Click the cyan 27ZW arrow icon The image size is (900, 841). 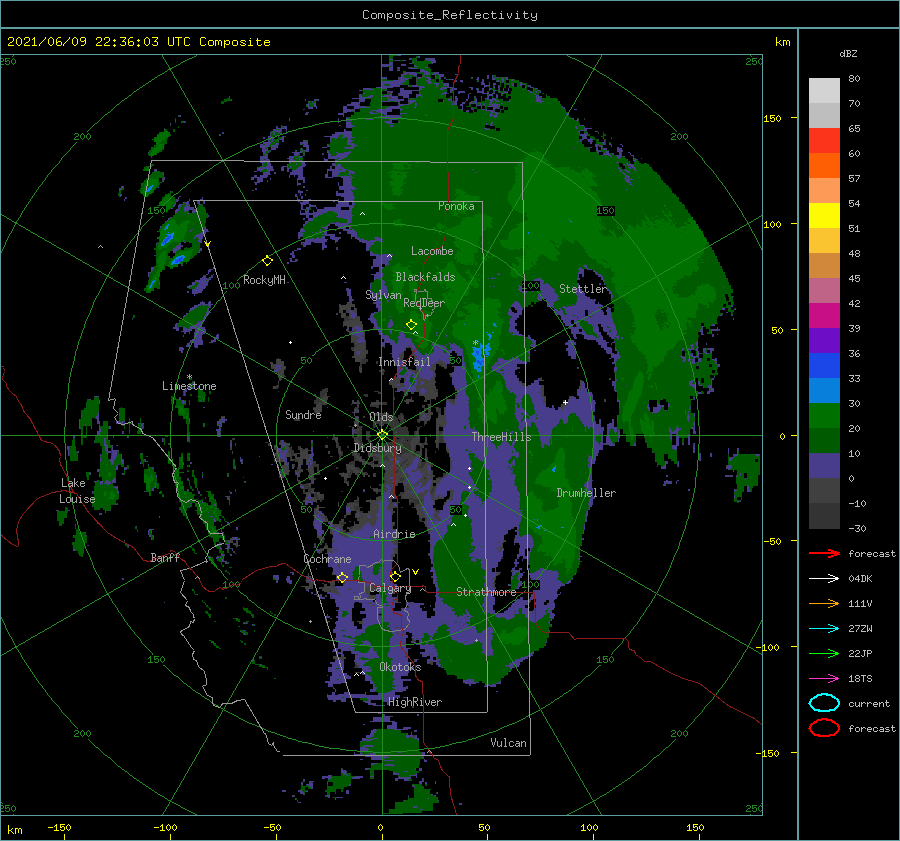point(824,629)
